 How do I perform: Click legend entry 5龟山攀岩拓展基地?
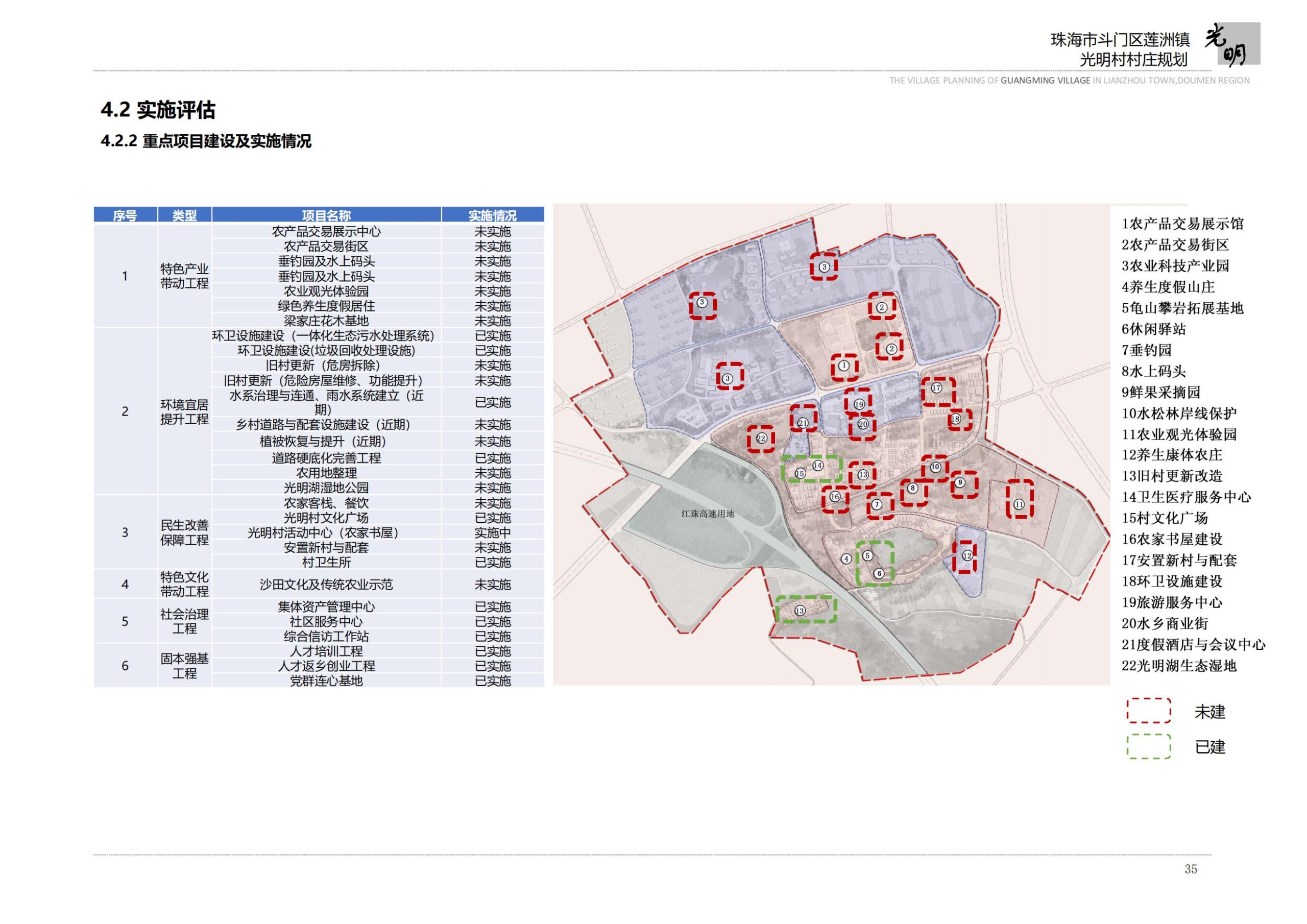1182,308
